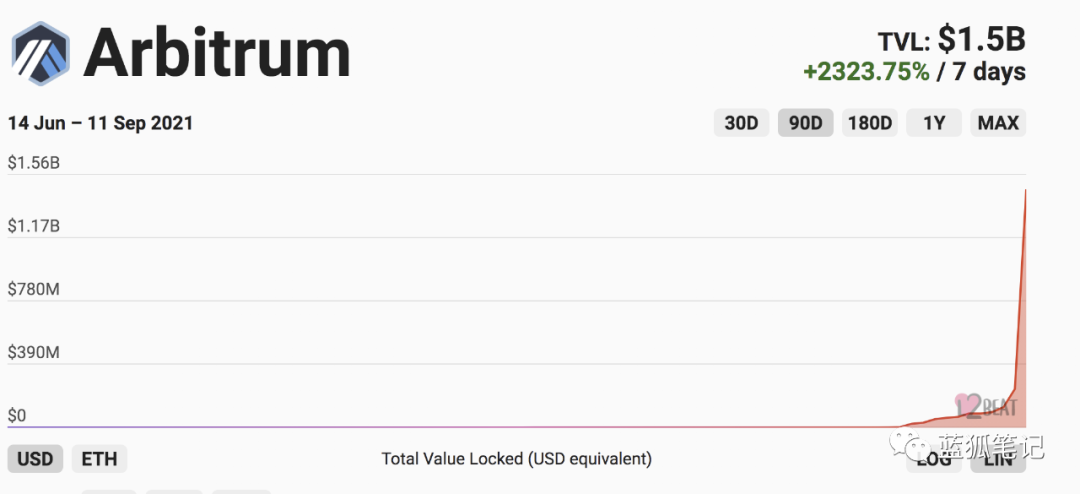Click the Arbitrum title heading

[217, 52]
